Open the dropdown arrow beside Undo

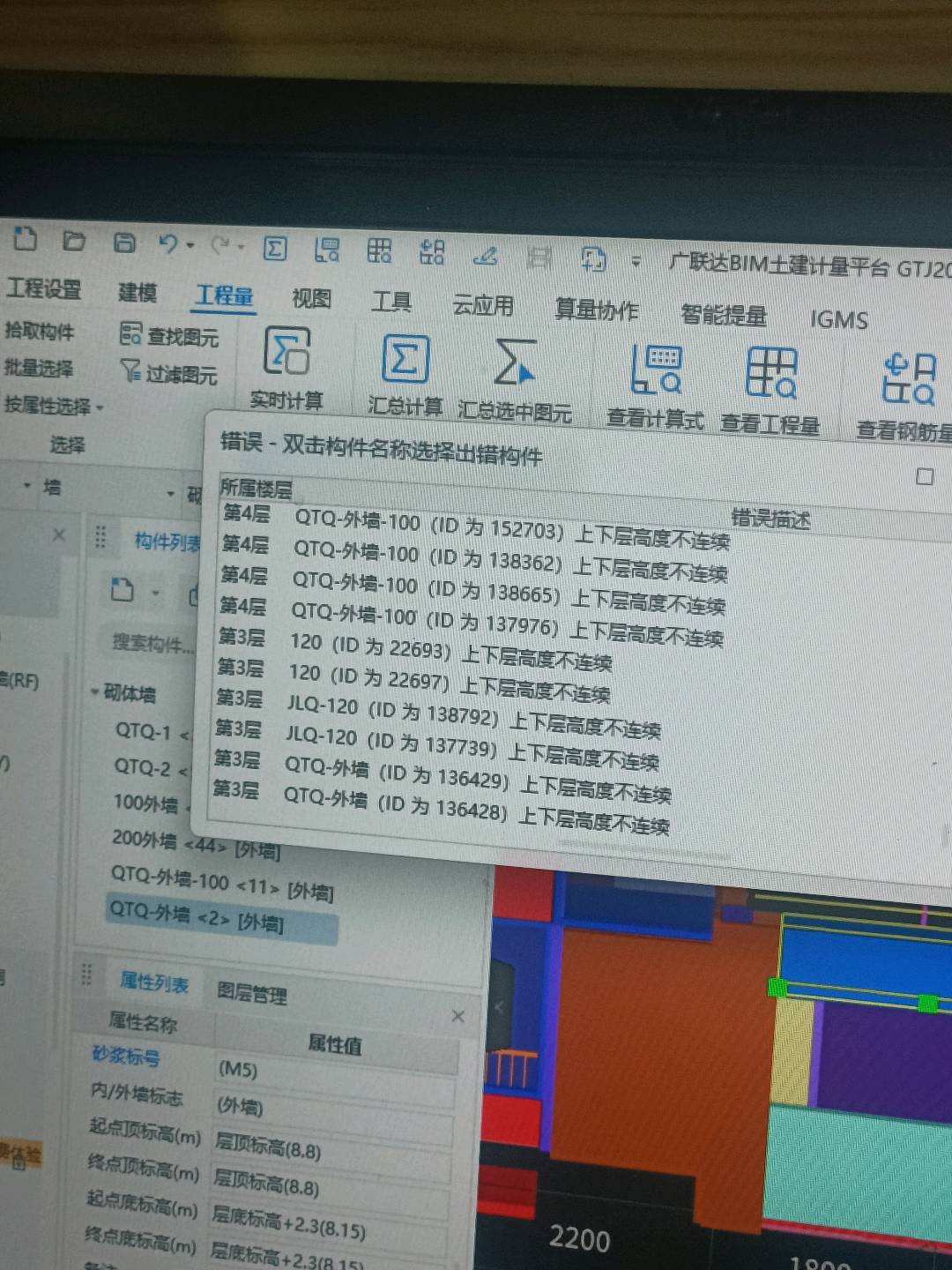click(190, 247)
